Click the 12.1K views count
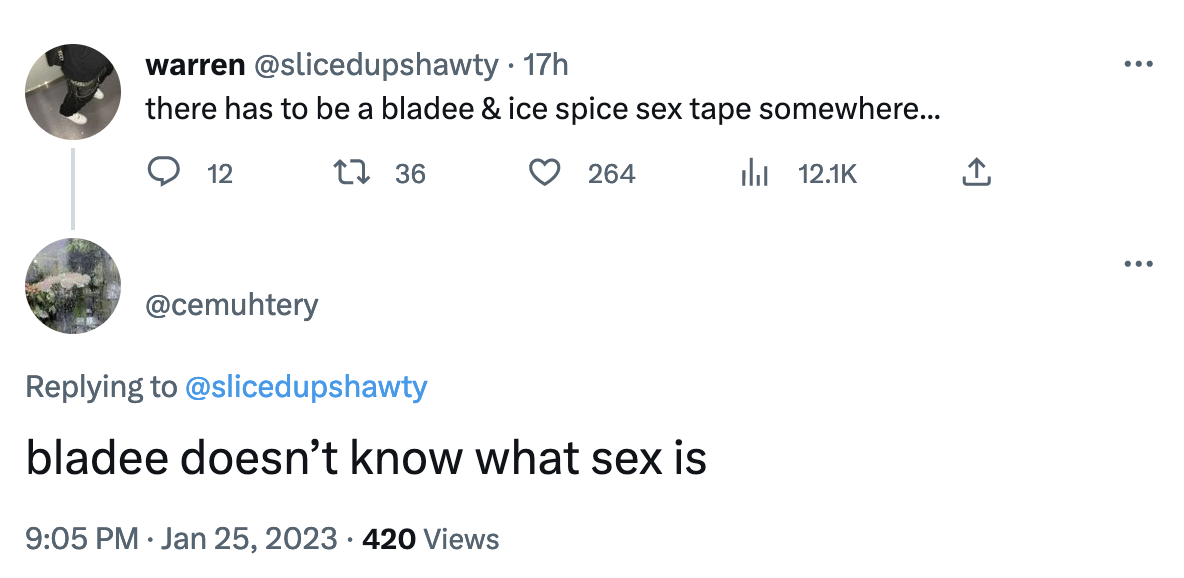This screenshot has width=1184, height=578. [x=826, y=173]
